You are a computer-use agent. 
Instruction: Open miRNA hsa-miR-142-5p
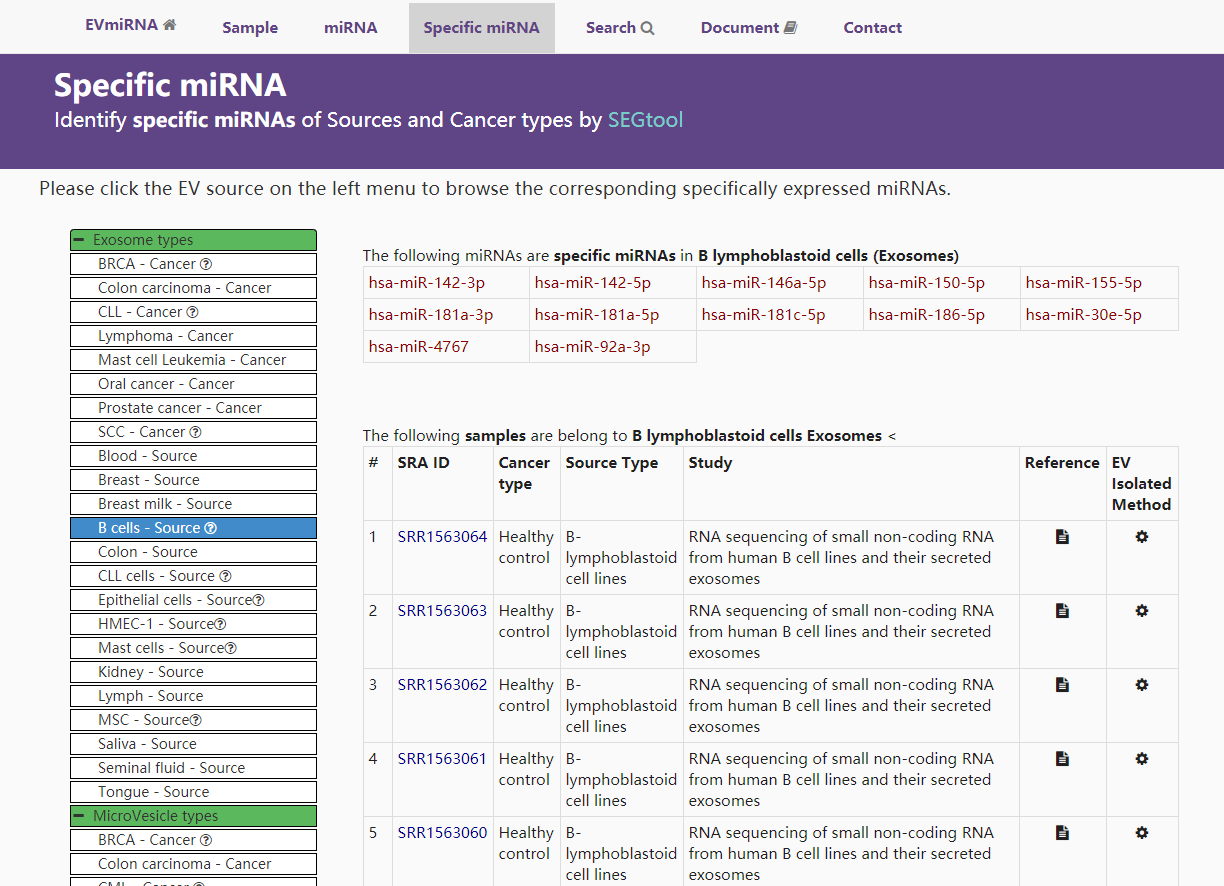pos(593,283)
